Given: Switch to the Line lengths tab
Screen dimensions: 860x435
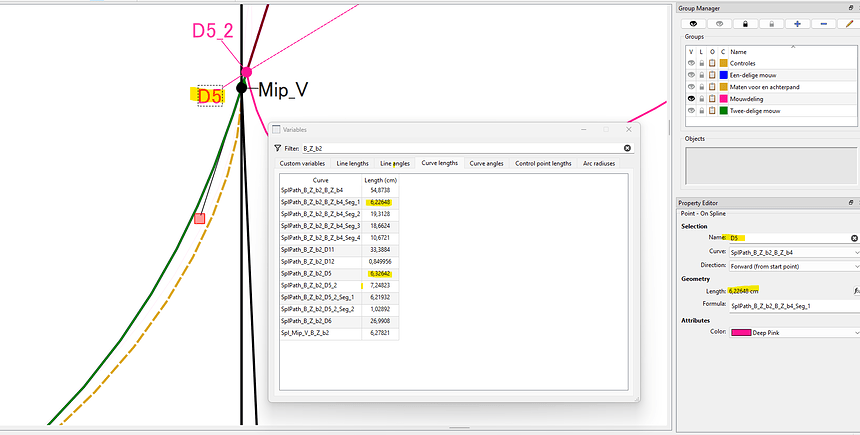Looking at the screenshot, I should pos(351,163).
